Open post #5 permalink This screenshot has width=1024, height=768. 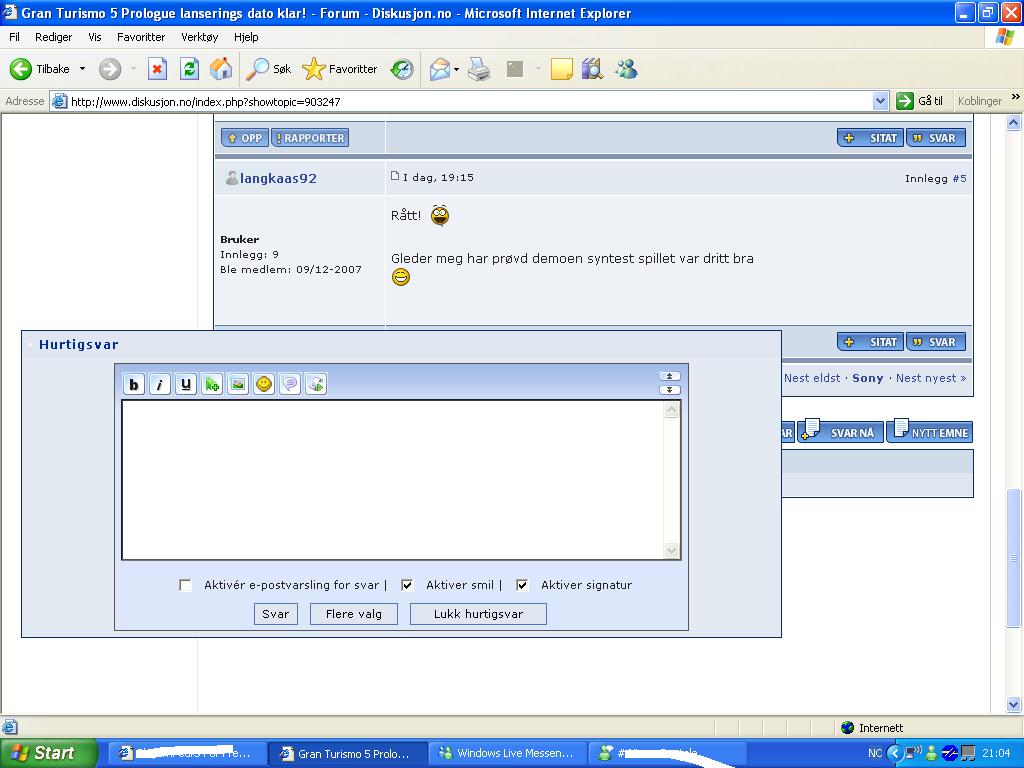(x=959, y=178)
